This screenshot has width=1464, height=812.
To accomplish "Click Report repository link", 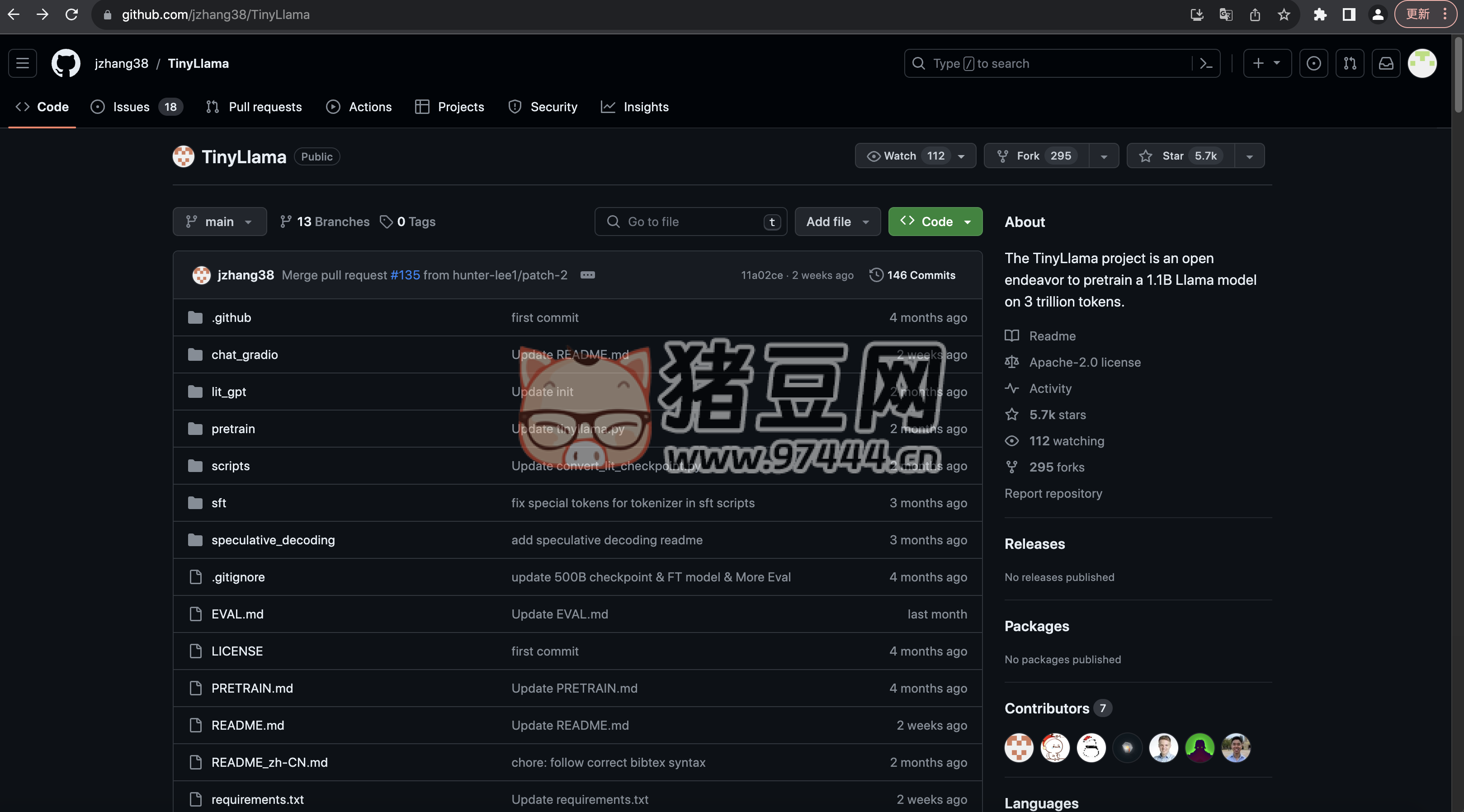I will [1053, 493].
